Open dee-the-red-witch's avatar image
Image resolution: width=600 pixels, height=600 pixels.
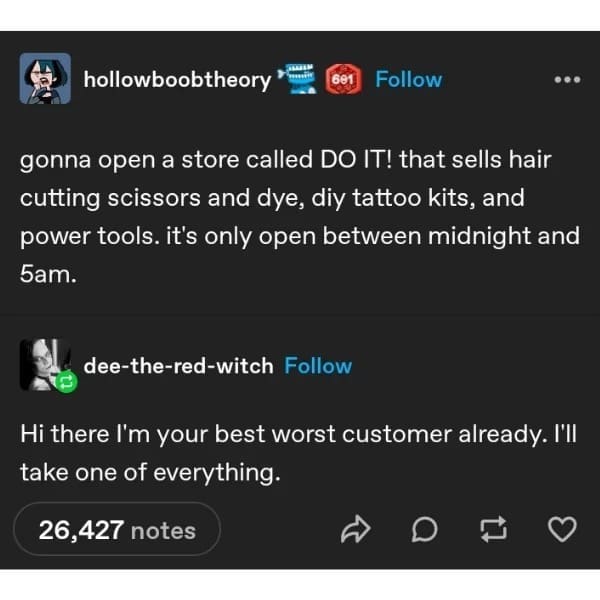[x=45, y=364]
